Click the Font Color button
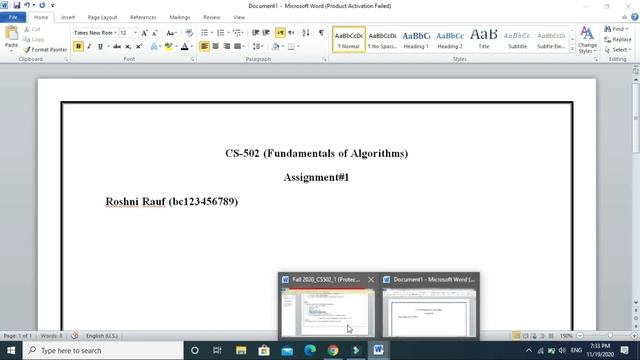Viewport: 640px width, 360px height. (x=184, y=46)
